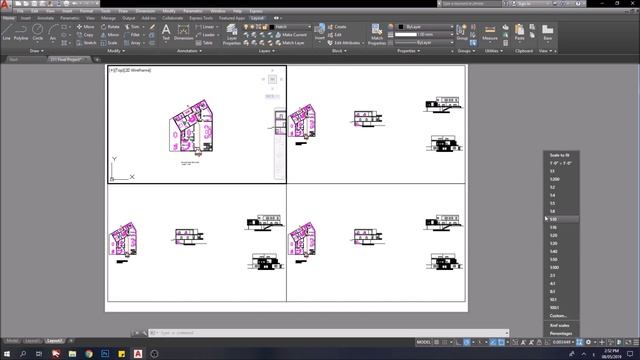Viewport: 640px width, 360px height.
Task: Click Match Layer tool
Action: (x=290, y=42)
